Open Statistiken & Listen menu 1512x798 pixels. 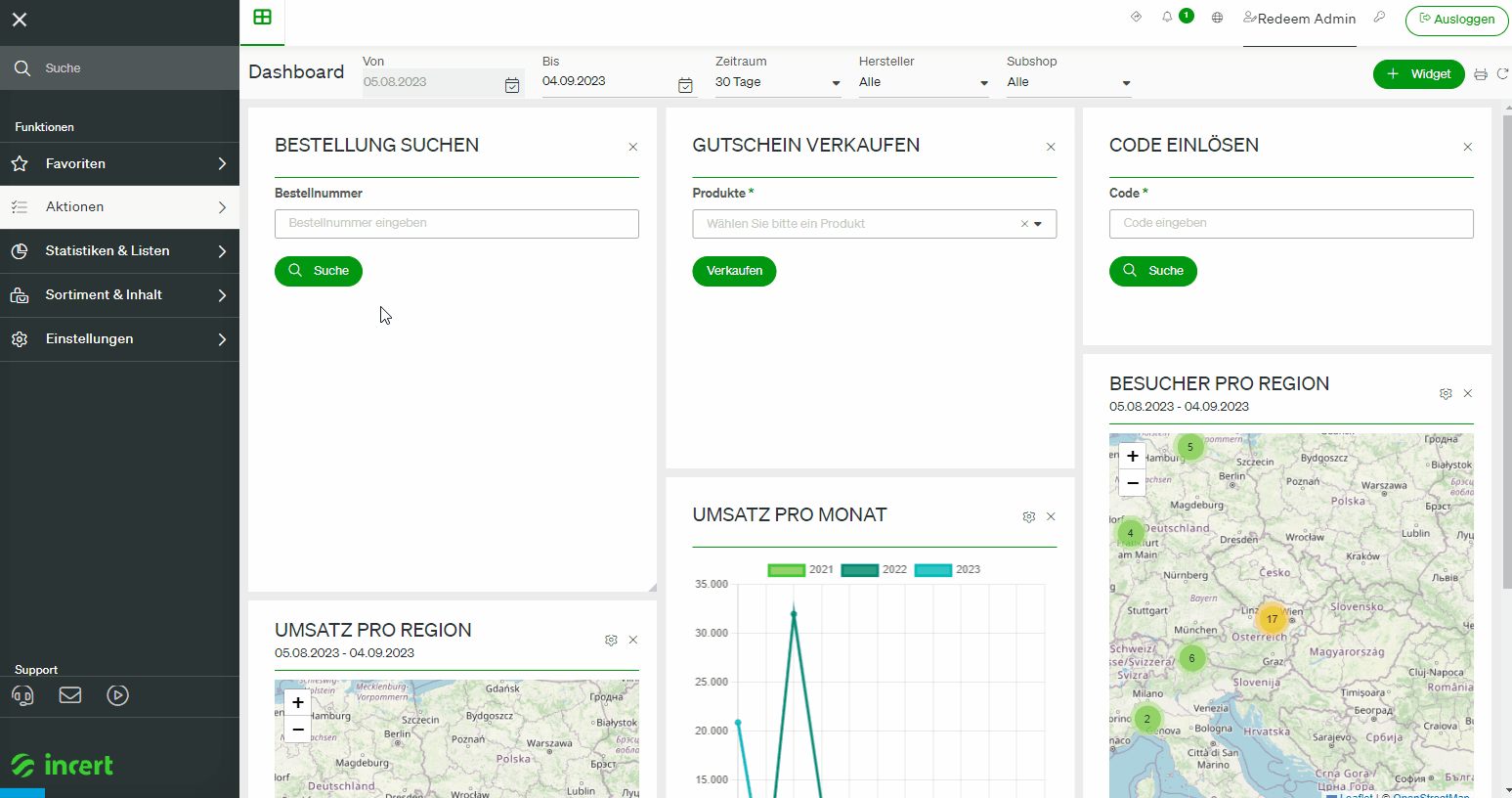(x=119, y=251)
